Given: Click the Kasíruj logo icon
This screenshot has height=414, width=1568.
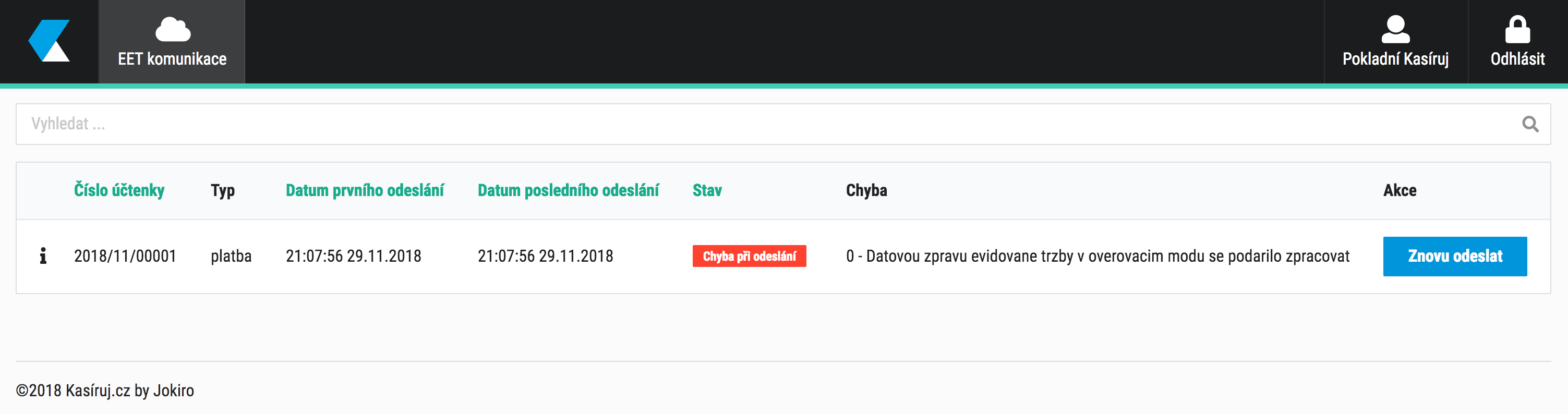Looking at the screenshot, I should coord(50,41).
